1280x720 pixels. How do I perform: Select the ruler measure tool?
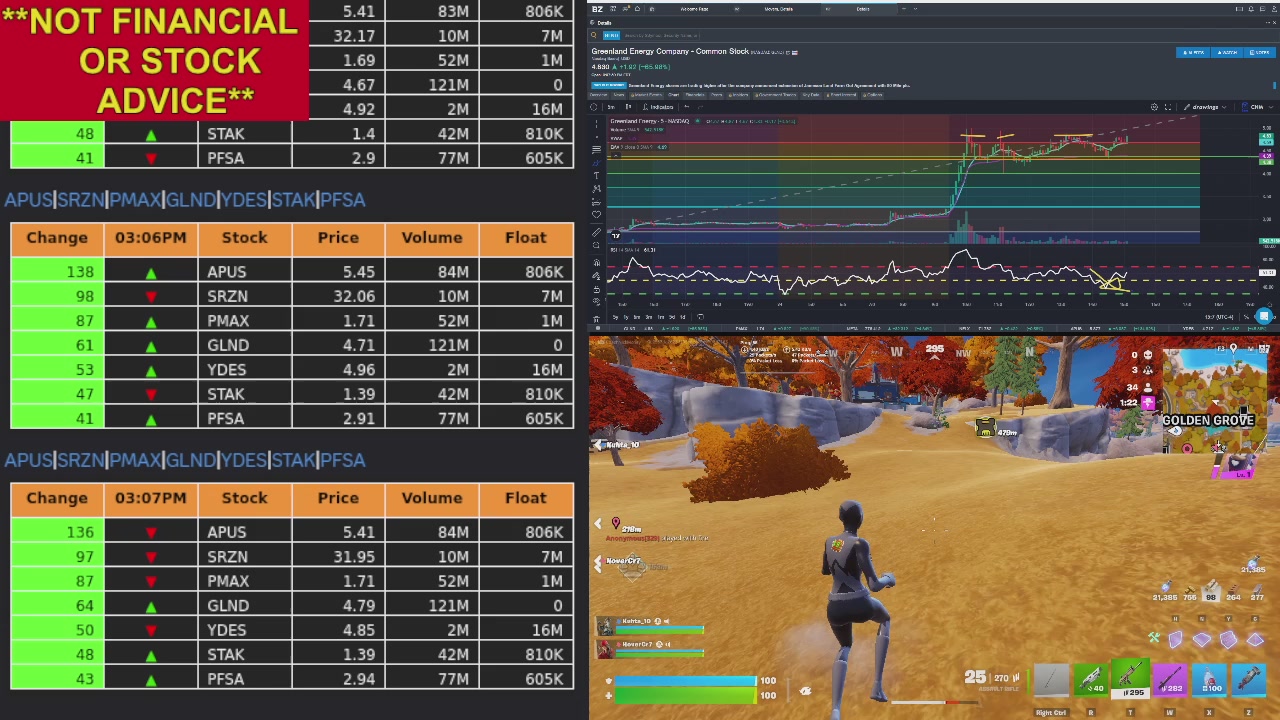click(x=596, y=232)
